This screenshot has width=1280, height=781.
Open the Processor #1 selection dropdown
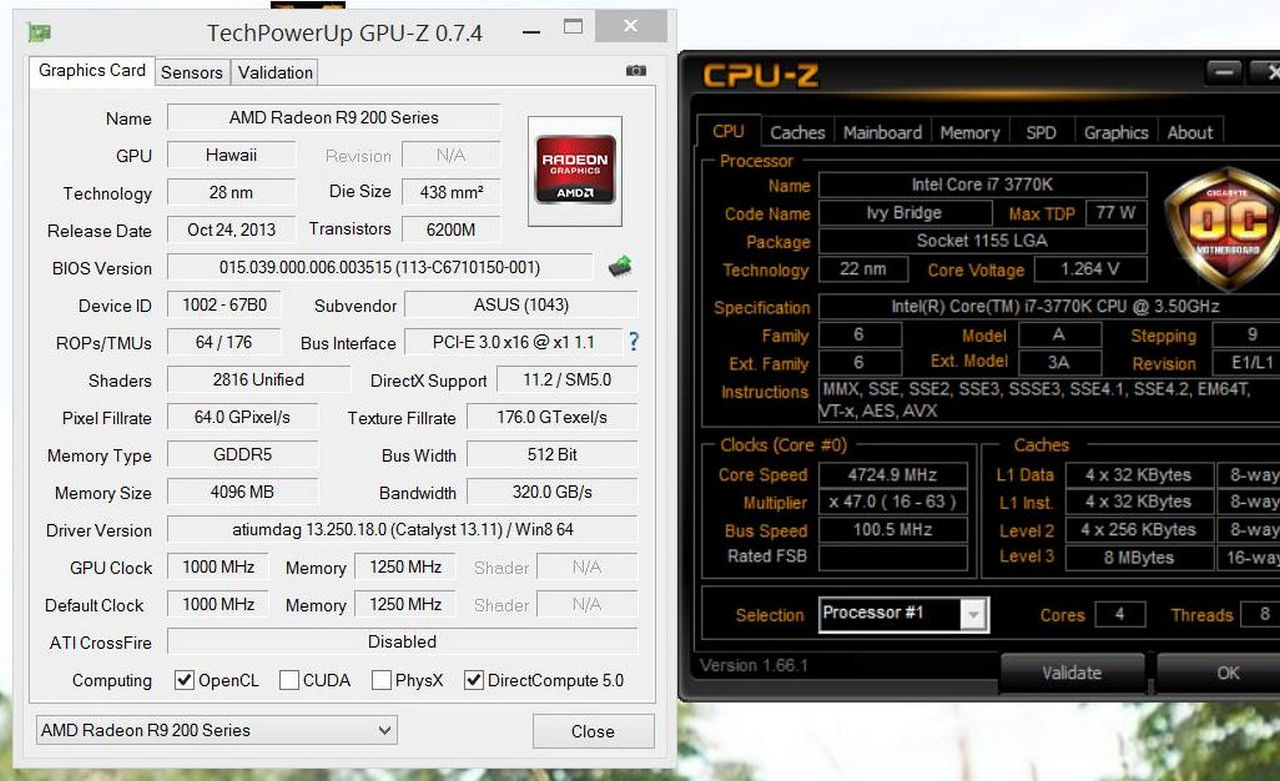point(904,613)
